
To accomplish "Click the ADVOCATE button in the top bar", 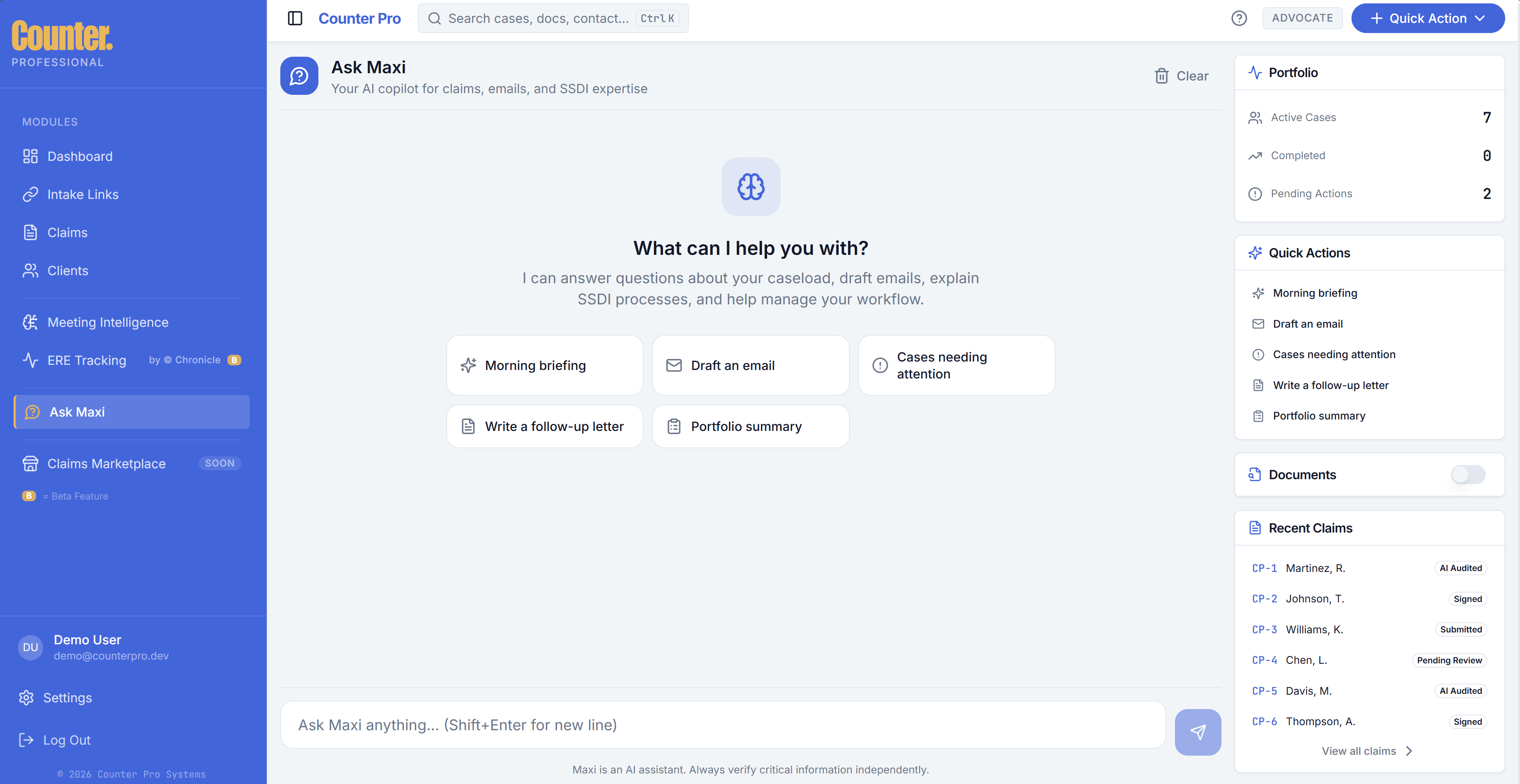I will 1302,18.
